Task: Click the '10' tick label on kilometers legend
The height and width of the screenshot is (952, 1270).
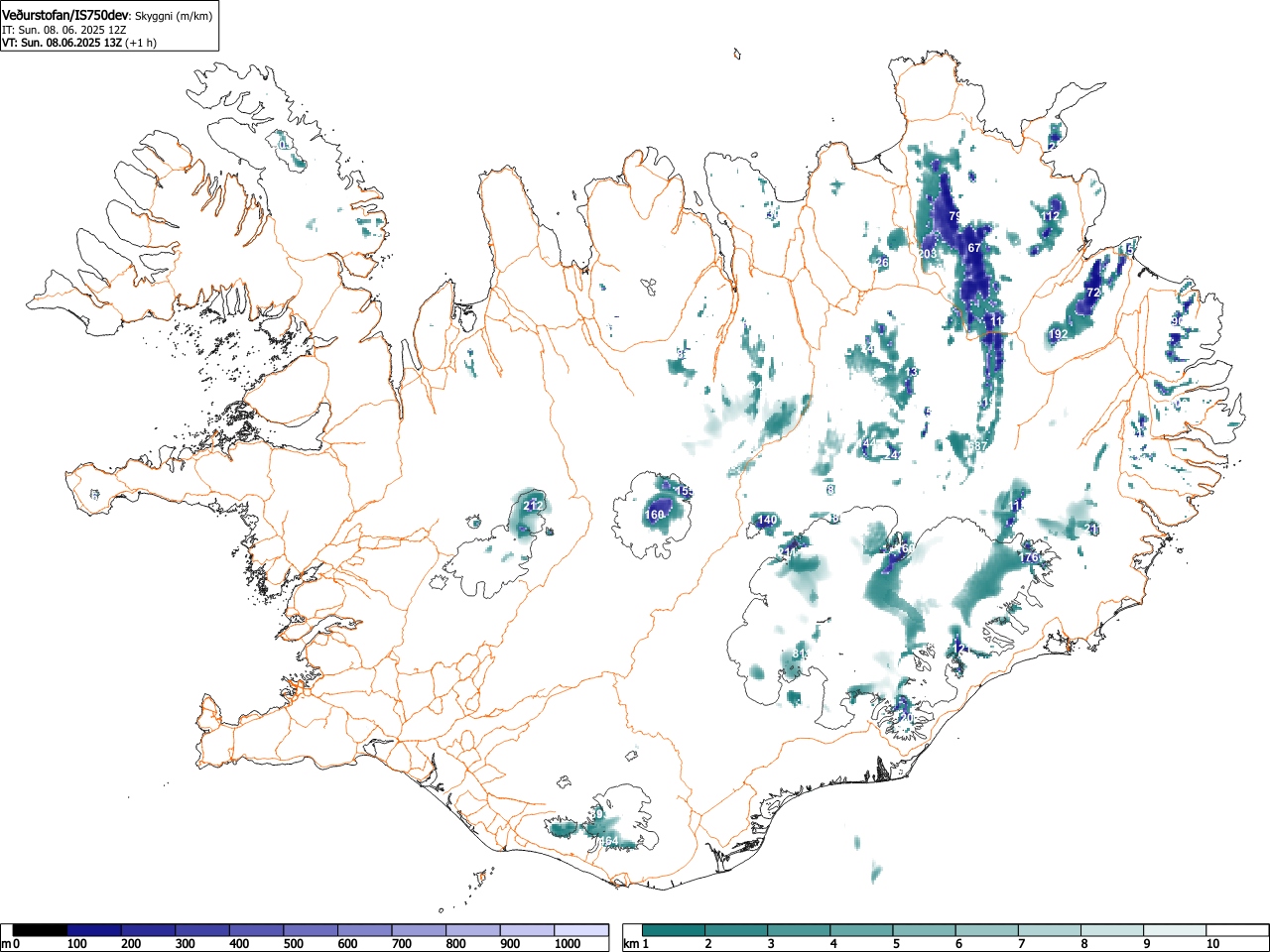Action: point(1211,944)
